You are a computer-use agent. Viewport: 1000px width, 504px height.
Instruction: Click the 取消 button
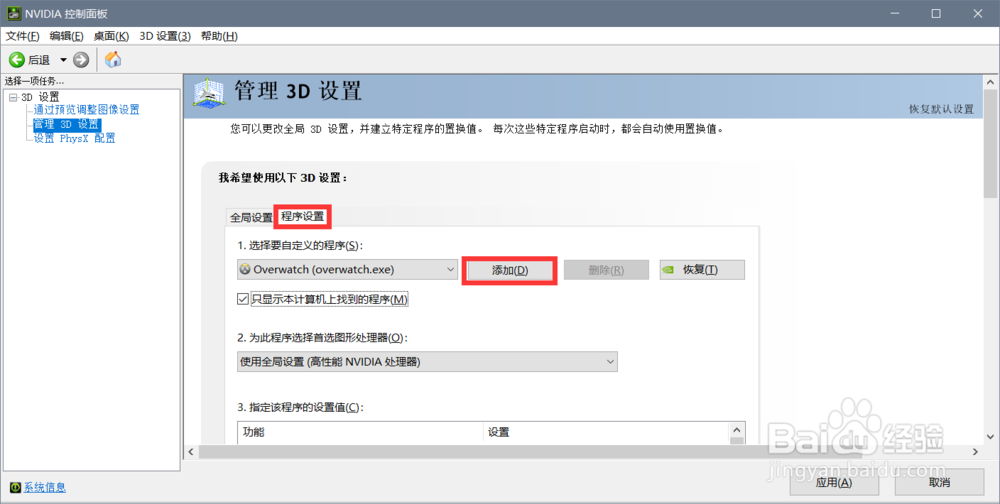pyautogui.click(x=939, y=483)
